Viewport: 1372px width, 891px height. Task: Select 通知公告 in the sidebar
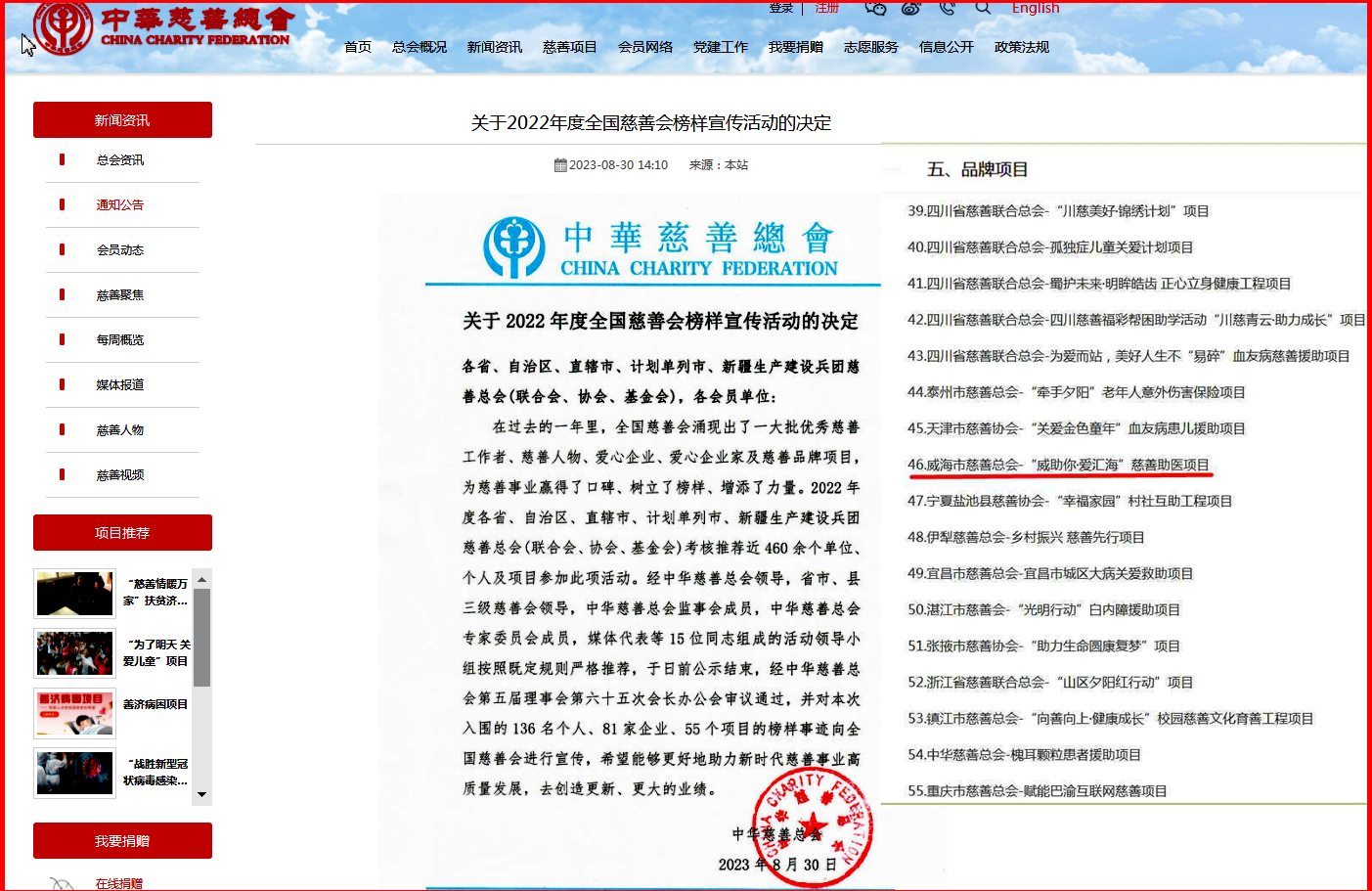tap(120, 205)
